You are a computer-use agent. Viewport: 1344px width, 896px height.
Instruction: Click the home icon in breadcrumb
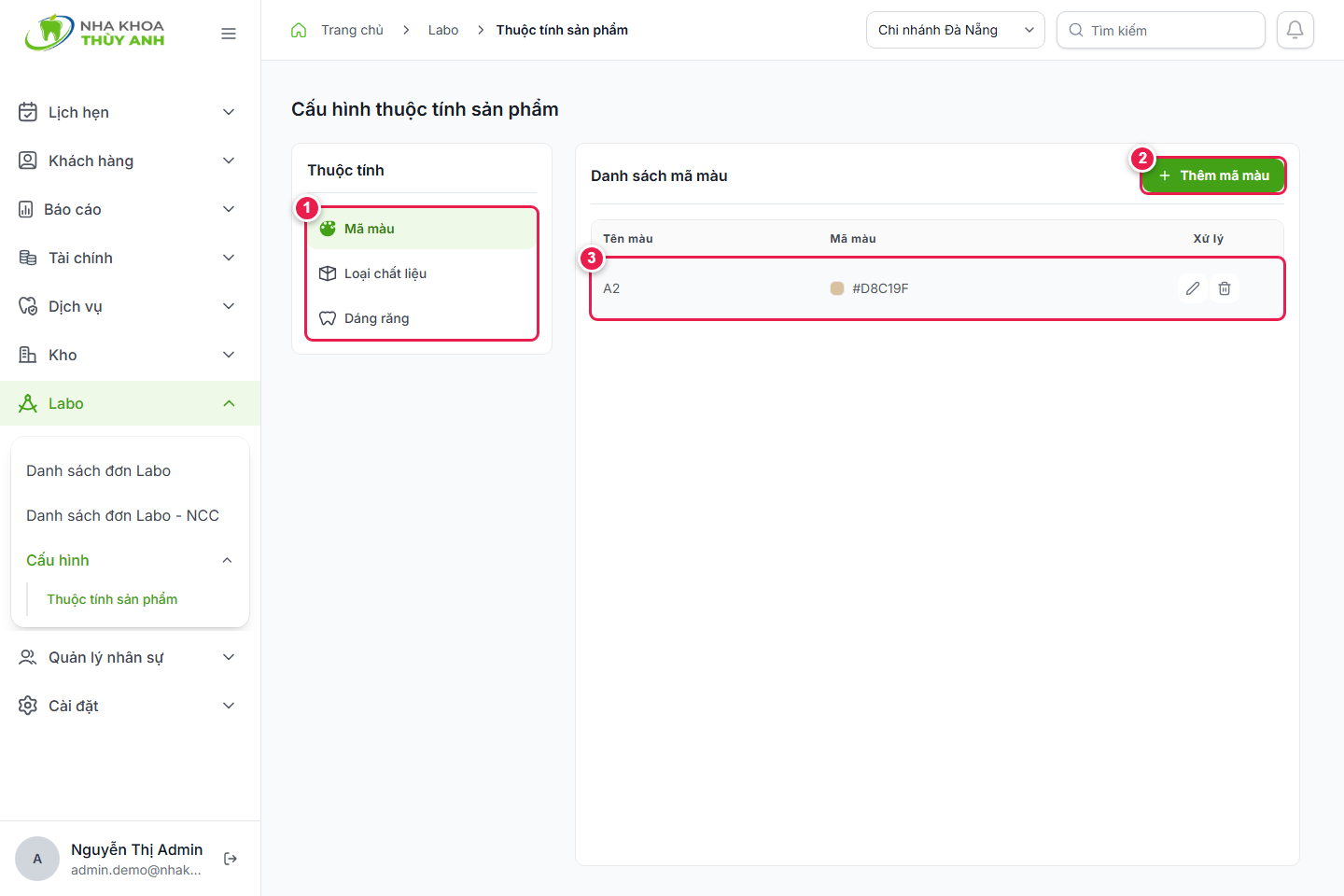pos(299,30)
